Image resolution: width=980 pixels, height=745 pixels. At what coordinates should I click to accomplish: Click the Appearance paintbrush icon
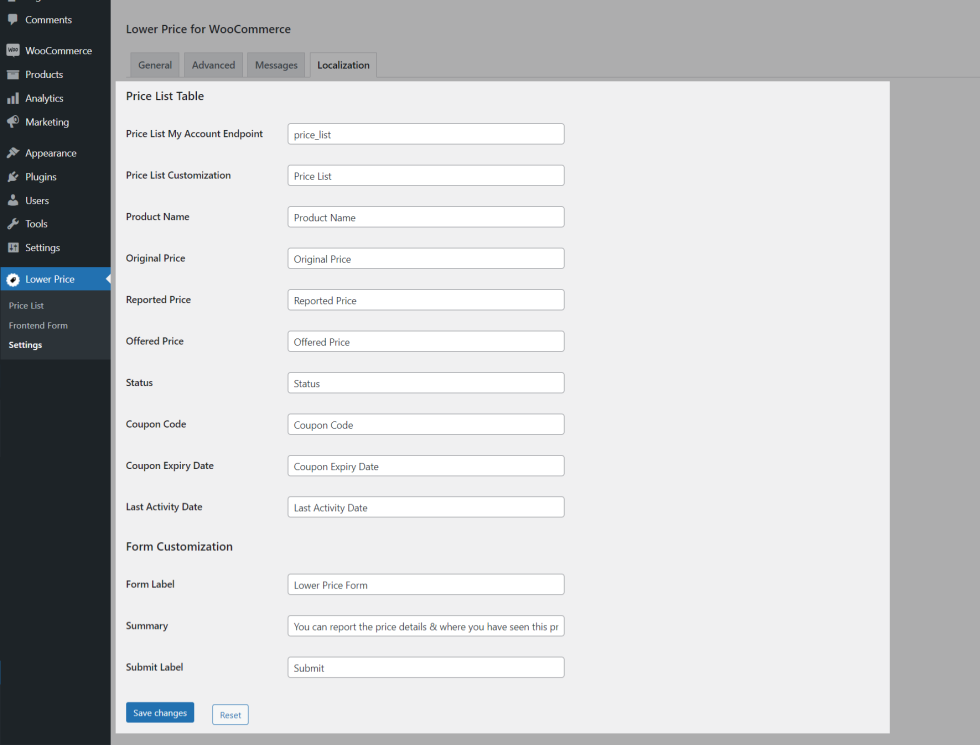click(x=13, y=153)
